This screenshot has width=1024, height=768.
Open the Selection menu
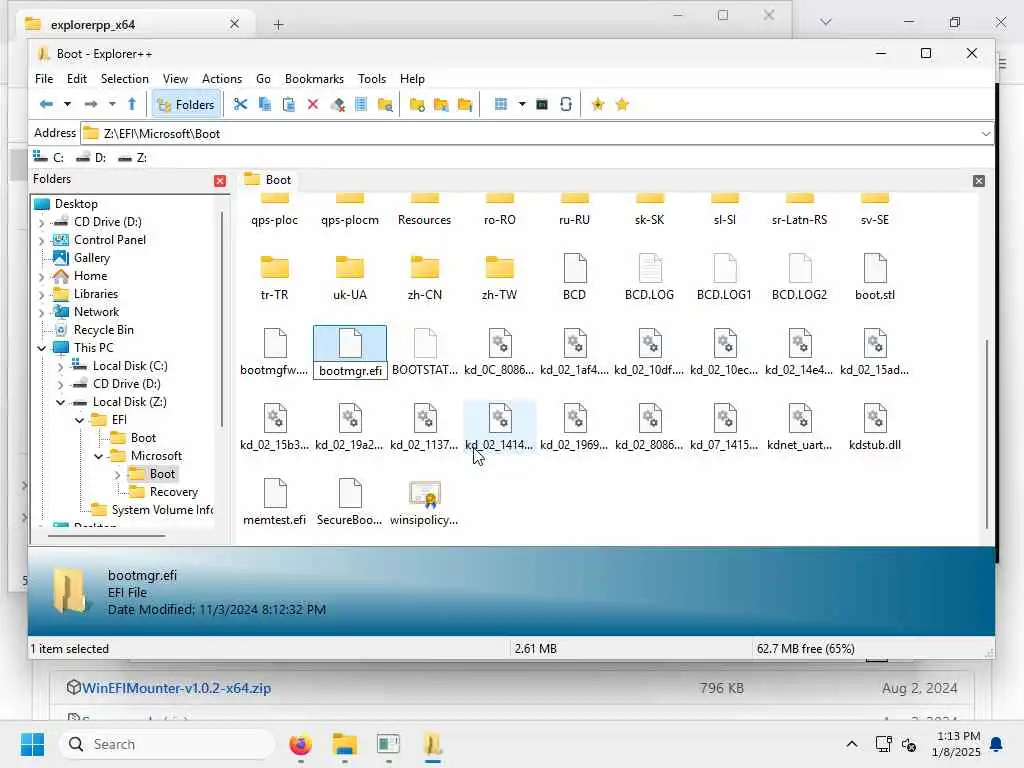125,78
